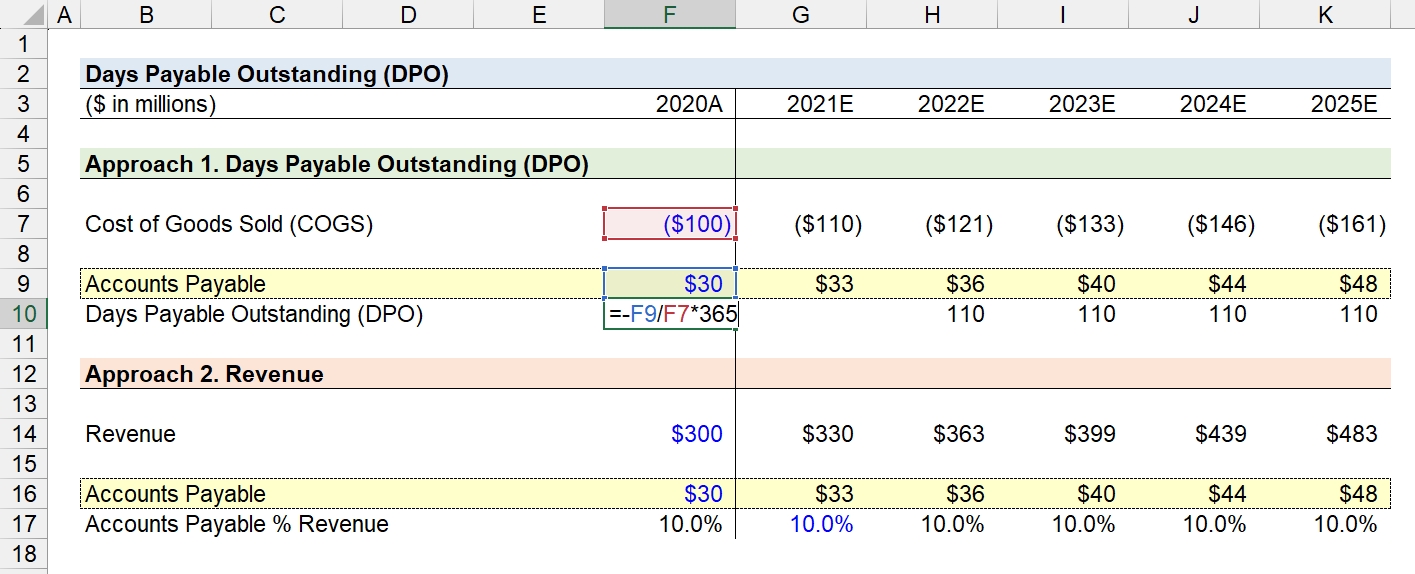This screenshot has height=574, width=1415.
Task: Click the 2021E column heading cell
Action: coord(801,104)
